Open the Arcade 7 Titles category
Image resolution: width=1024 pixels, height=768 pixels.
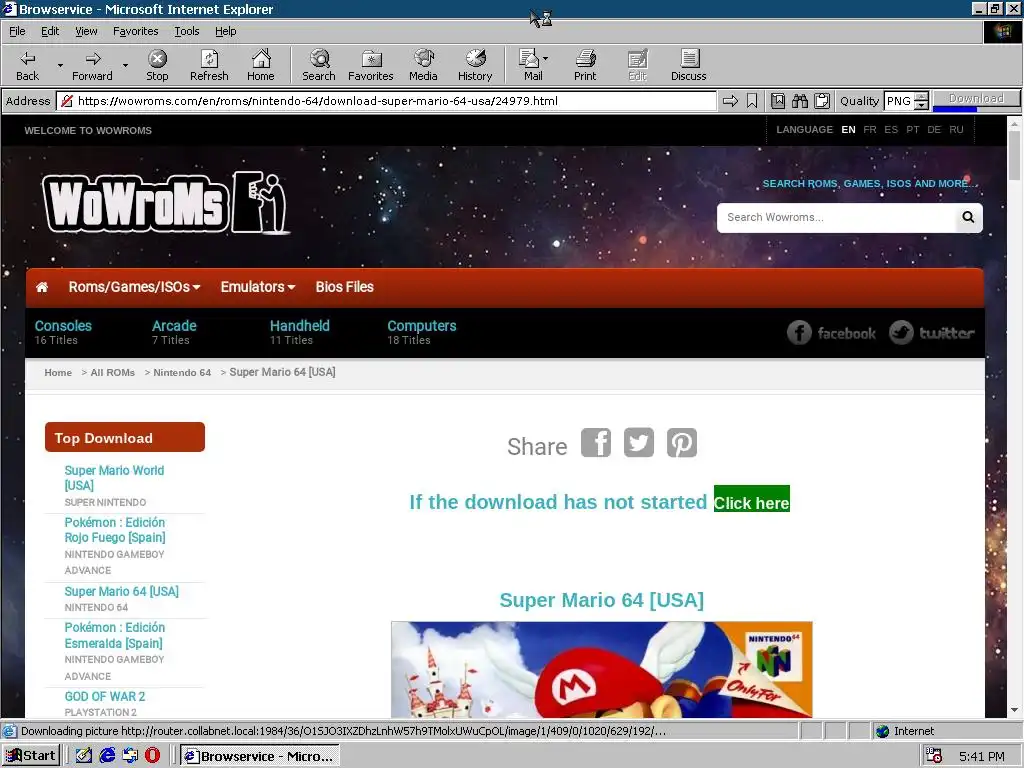pos(174,332)
